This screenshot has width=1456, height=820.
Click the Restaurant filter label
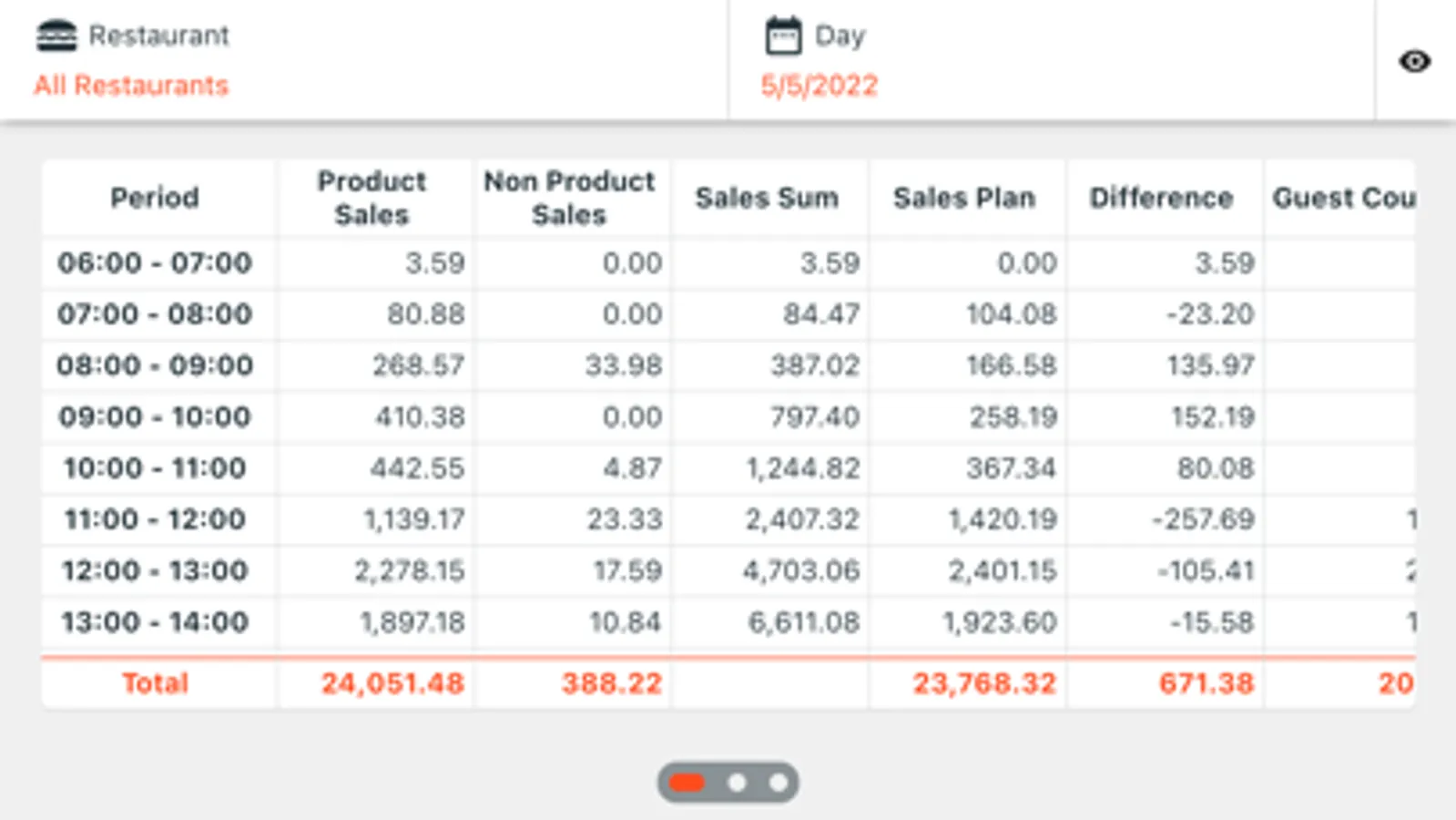(158, 36)
